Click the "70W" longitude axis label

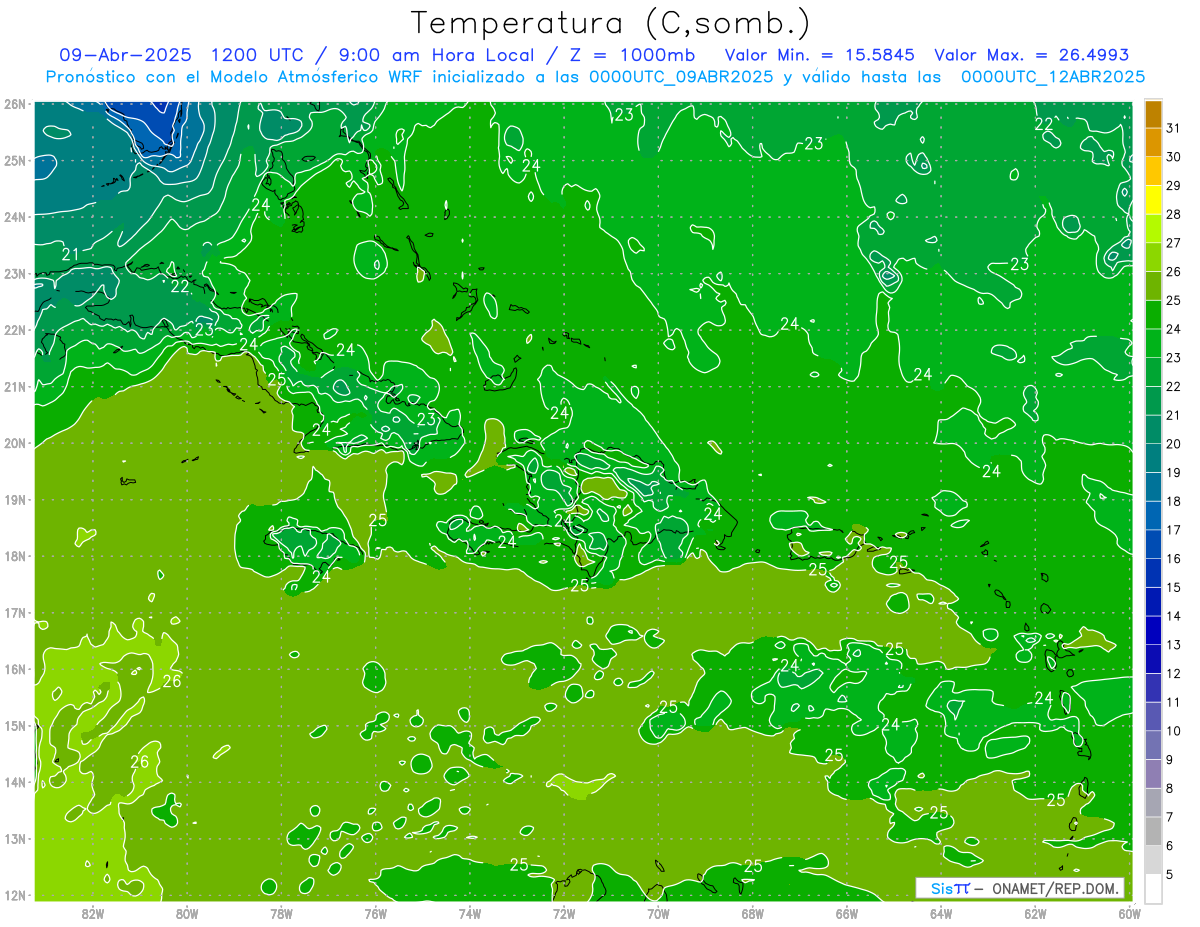tap(658, 914)
